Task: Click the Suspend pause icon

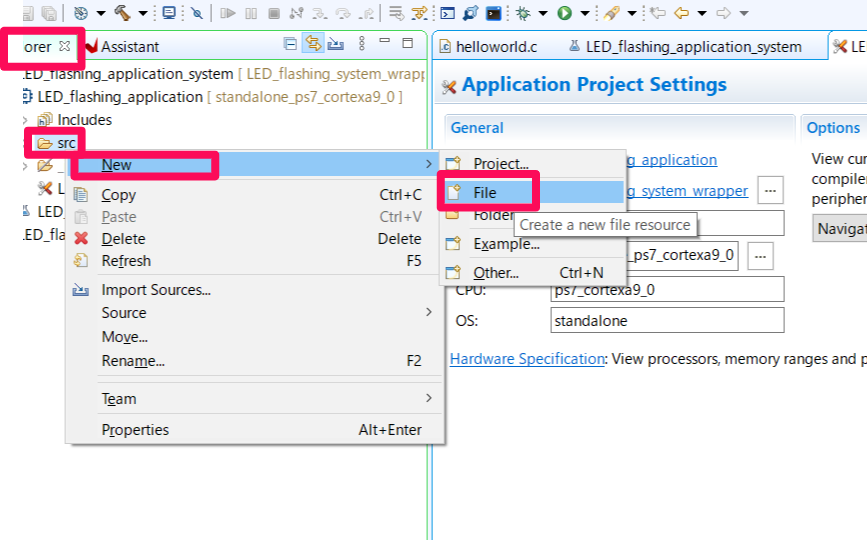Action: [x=251, y=13]
